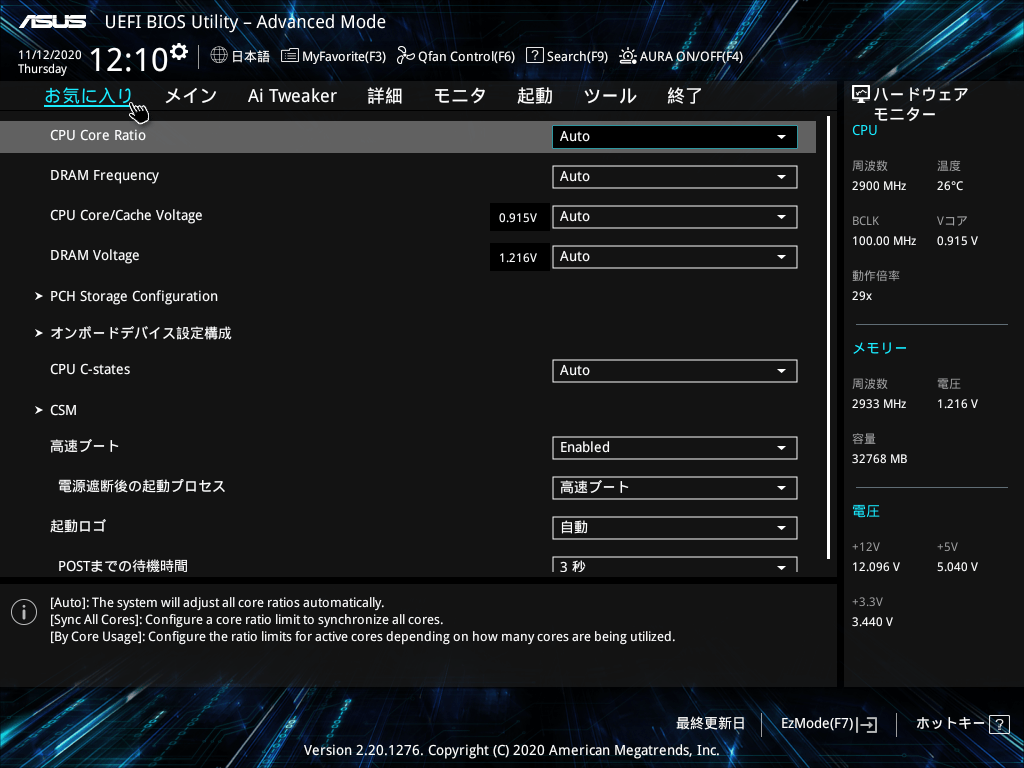
Task: Click the 日本語 language label
Action: [250, 56]
